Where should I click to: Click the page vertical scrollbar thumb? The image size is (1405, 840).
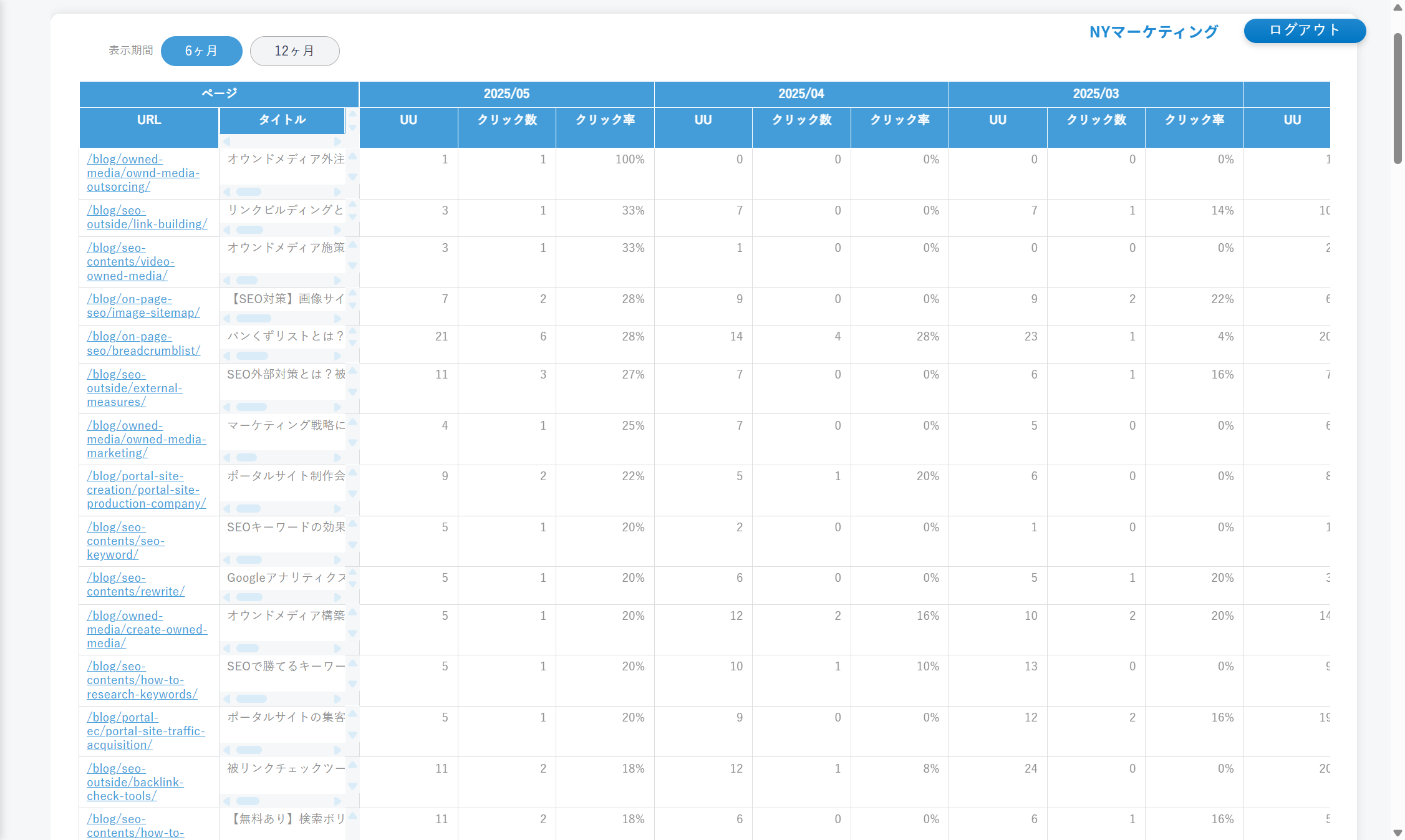click(x=1398, y=99)
